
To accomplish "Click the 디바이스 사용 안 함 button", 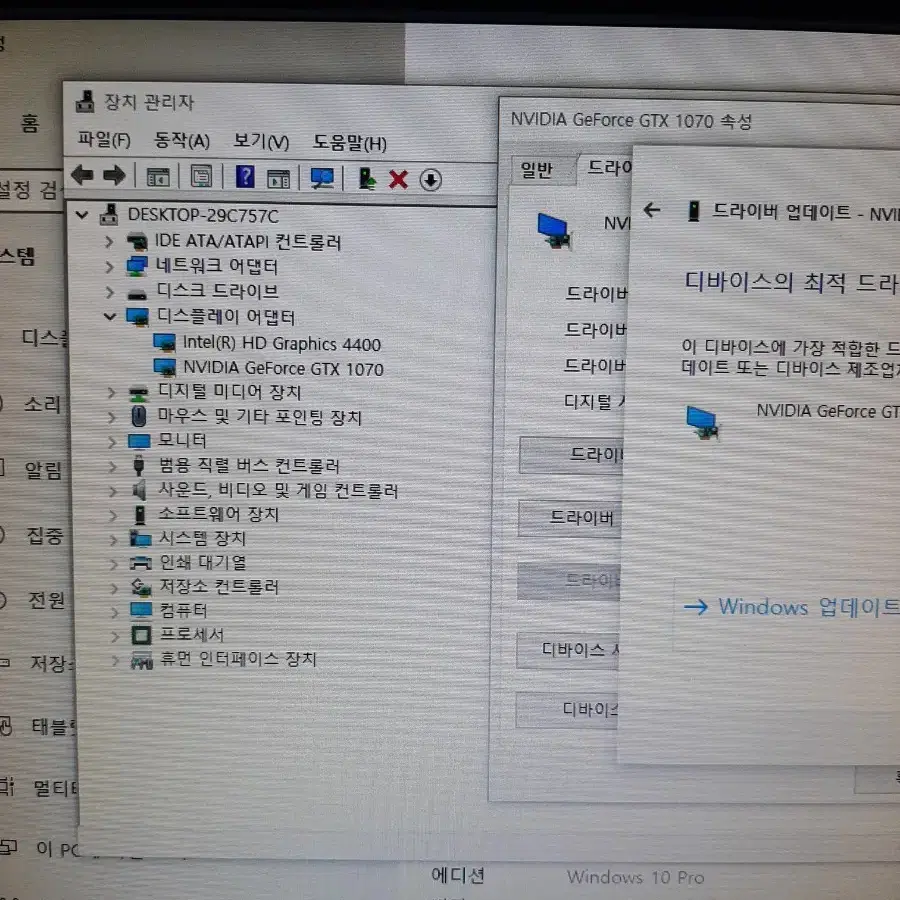I will click(x=568, y=649).
